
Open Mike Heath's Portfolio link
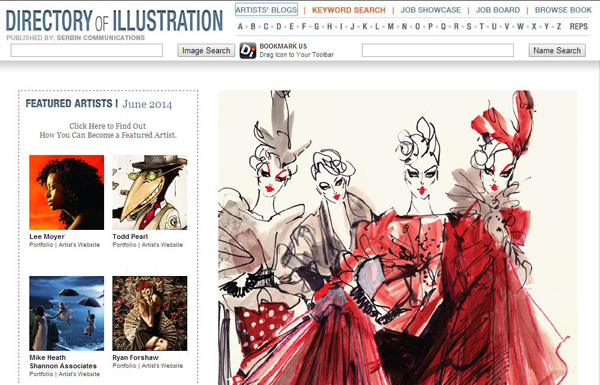[x=41, y=374]
